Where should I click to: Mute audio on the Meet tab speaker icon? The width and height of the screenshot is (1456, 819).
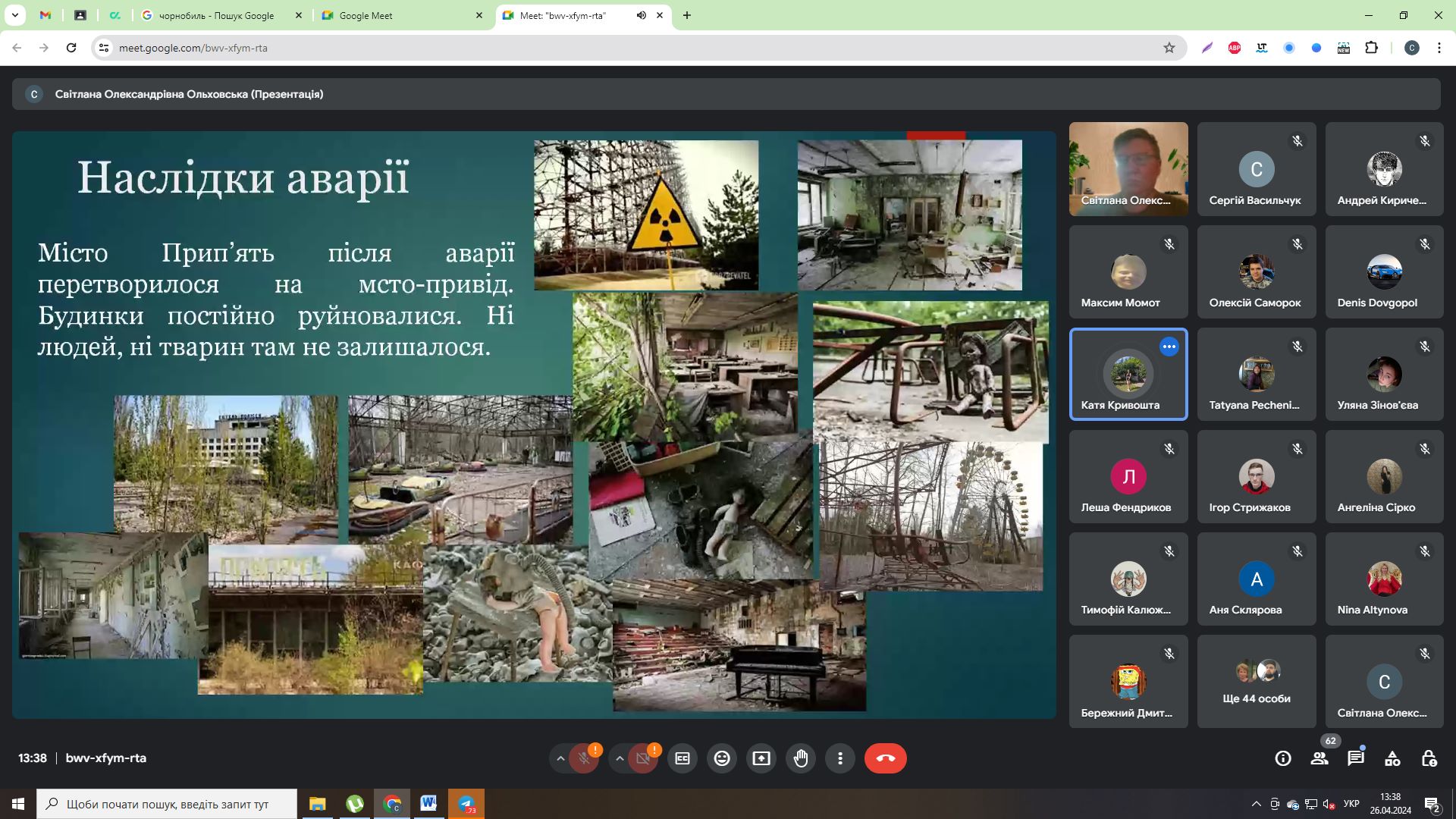(641, 15)
